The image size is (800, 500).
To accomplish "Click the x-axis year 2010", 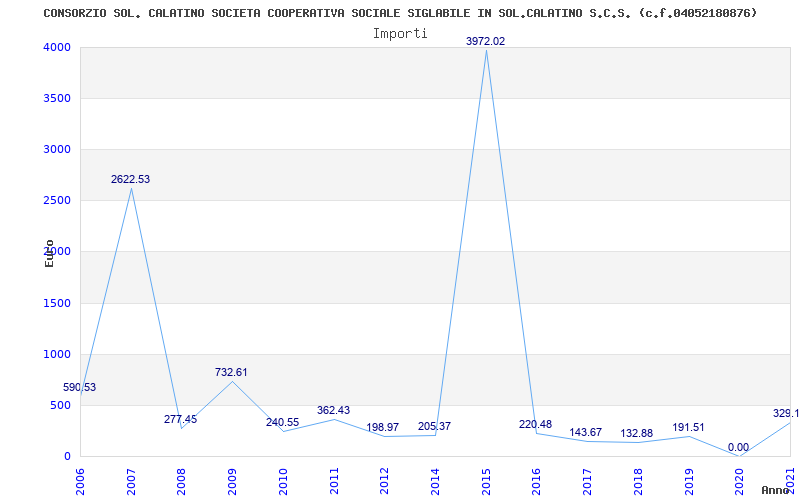I will coord(283,480).
